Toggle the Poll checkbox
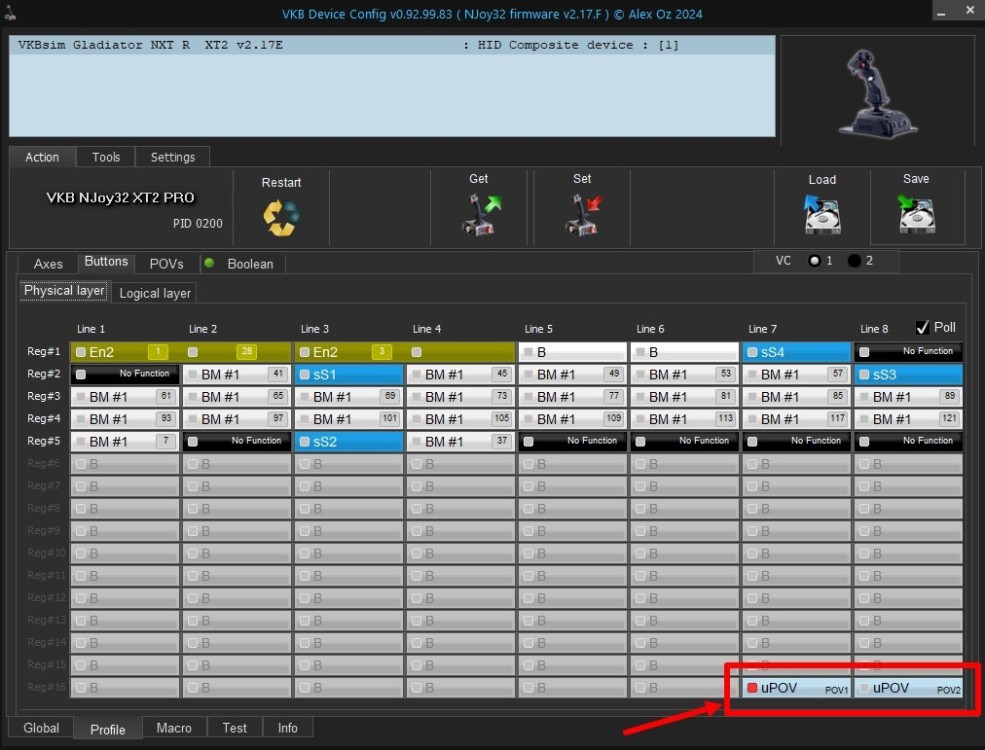The width and height of the screenshot is (985, 750). [922, 327]
